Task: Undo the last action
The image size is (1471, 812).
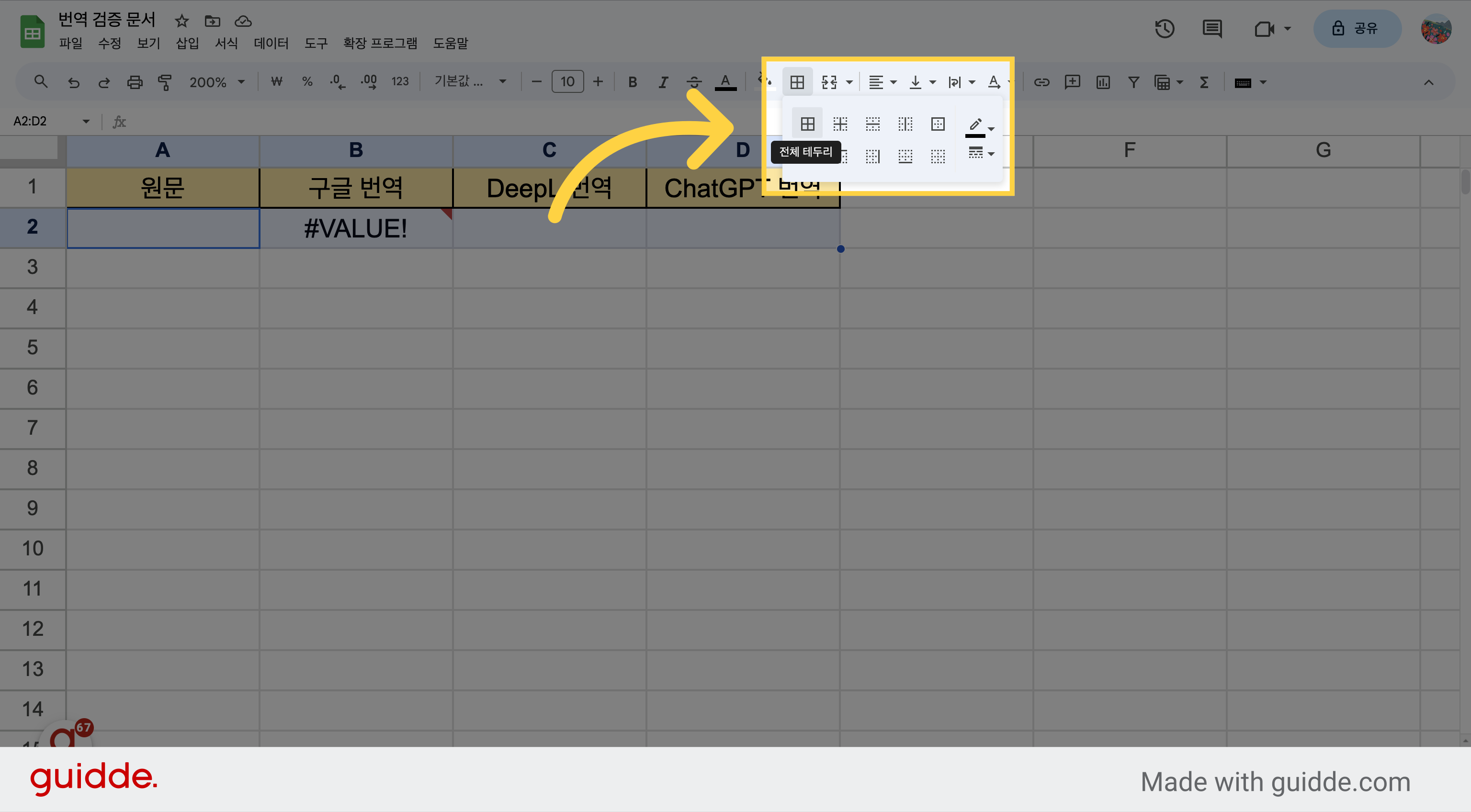Action: pyautogui.click(x=73, y=82)
